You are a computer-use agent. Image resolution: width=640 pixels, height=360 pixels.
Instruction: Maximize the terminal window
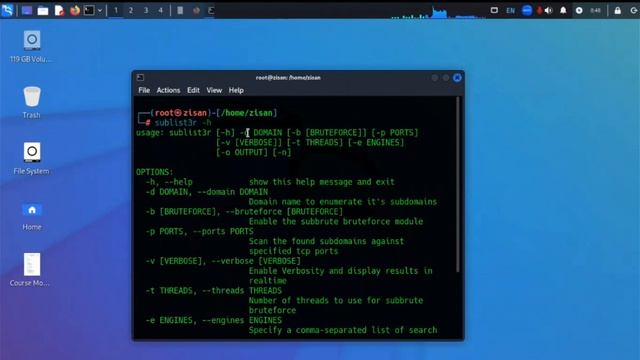[x=446, y=78]
